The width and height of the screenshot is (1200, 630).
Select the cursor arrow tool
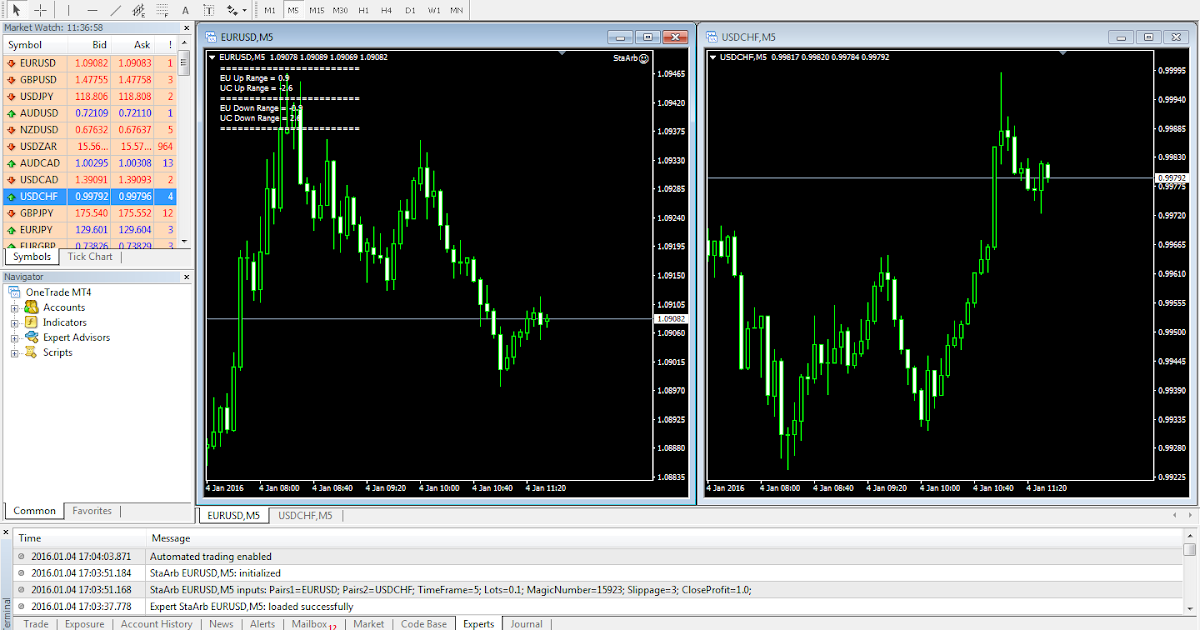17,10
